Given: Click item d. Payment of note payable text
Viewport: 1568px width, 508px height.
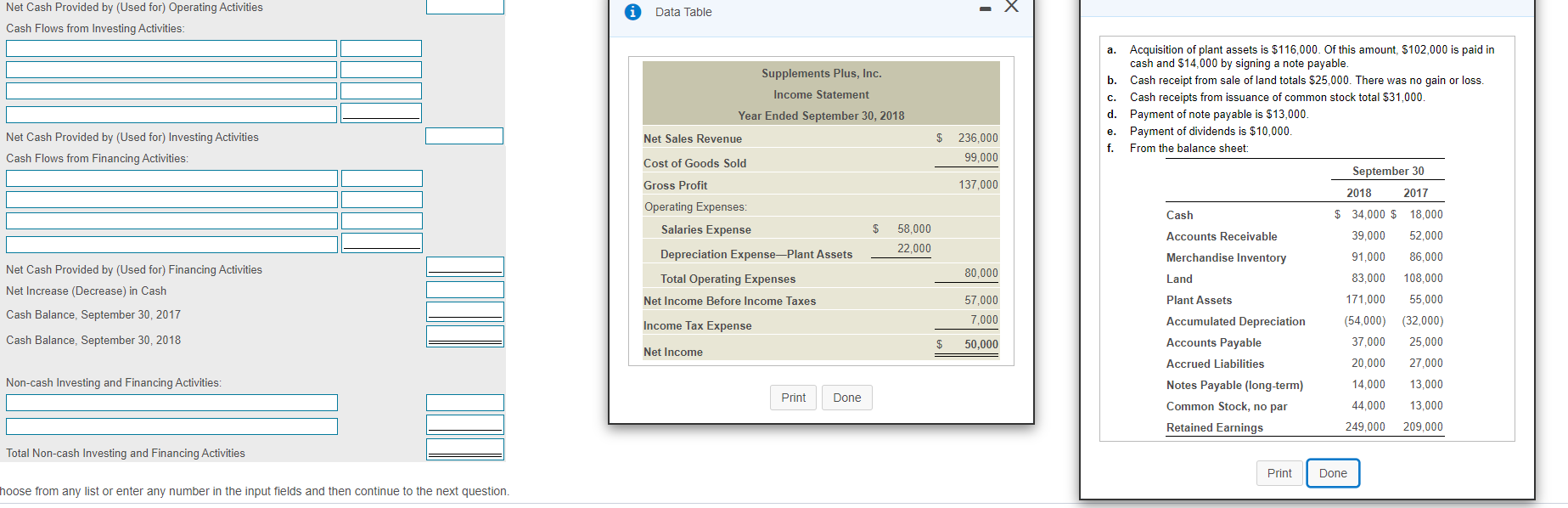Looking at the screenshot, I should click(1219, 114).
